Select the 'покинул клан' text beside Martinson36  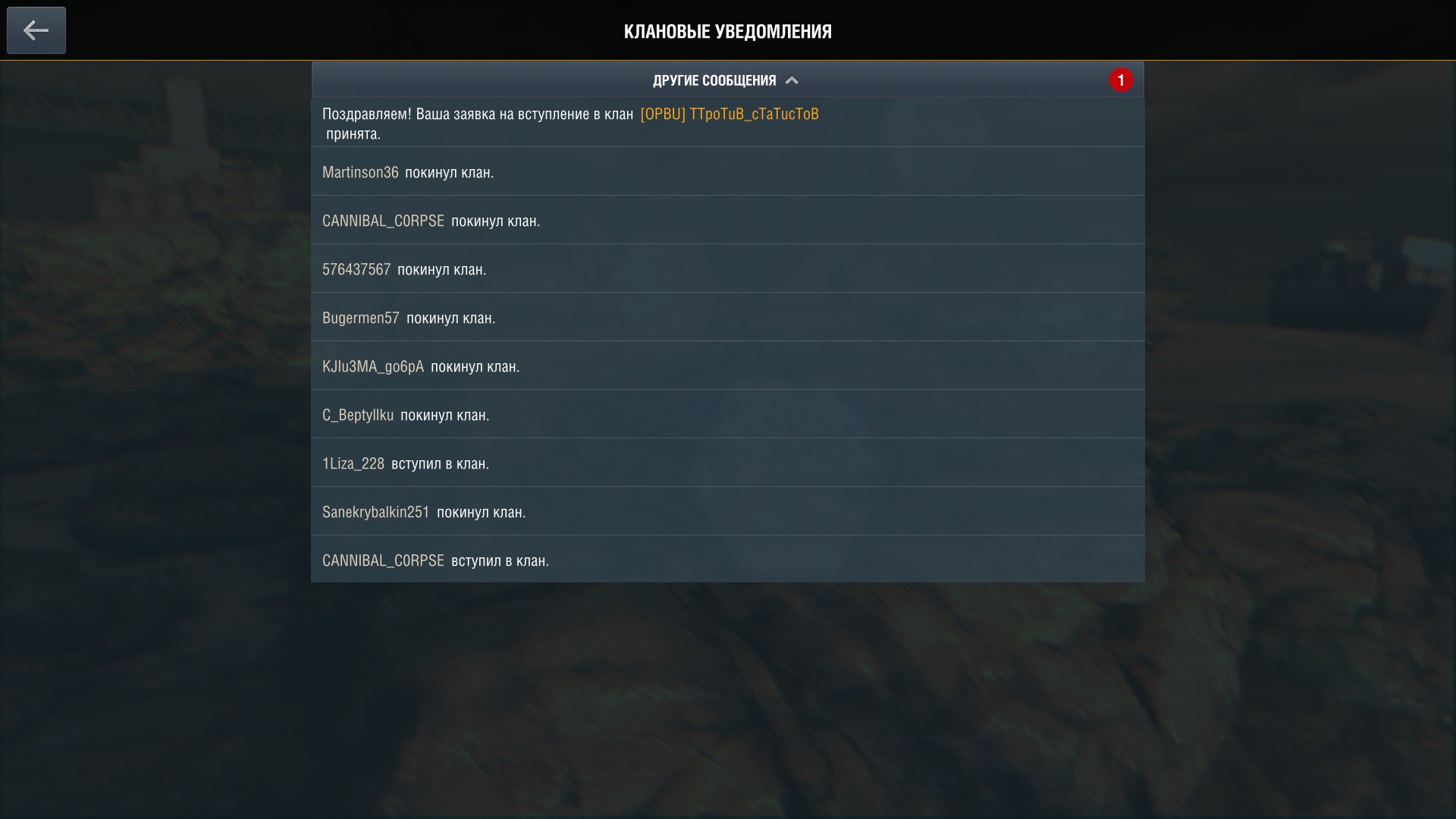pos(450,172)
